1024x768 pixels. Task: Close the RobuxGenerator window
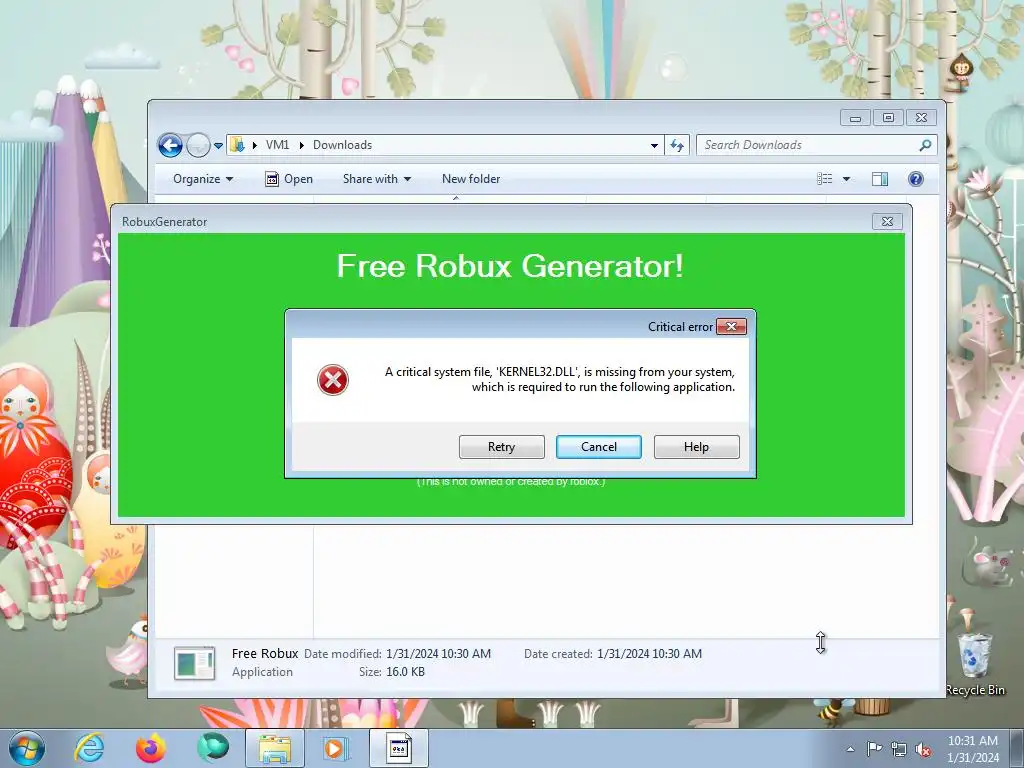coord(888,221)
